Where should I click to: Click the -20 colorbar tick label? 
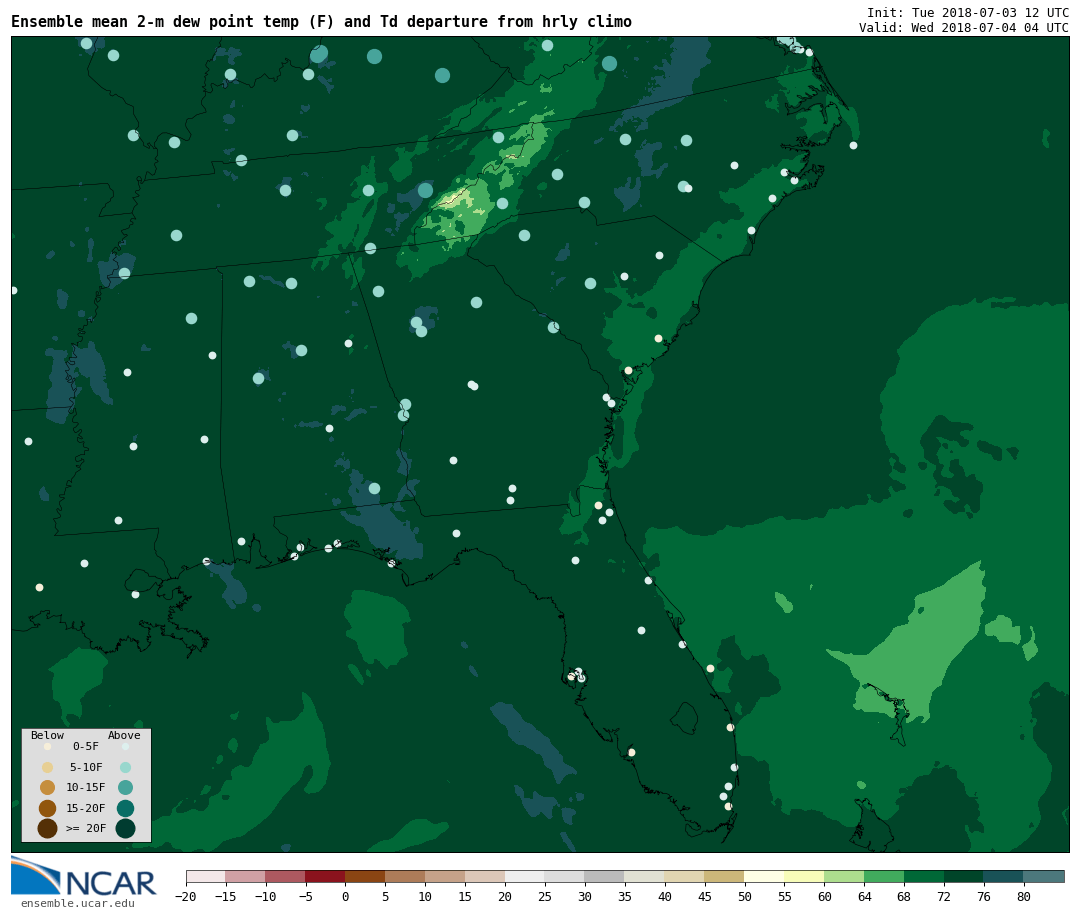[x=185, y=896]
